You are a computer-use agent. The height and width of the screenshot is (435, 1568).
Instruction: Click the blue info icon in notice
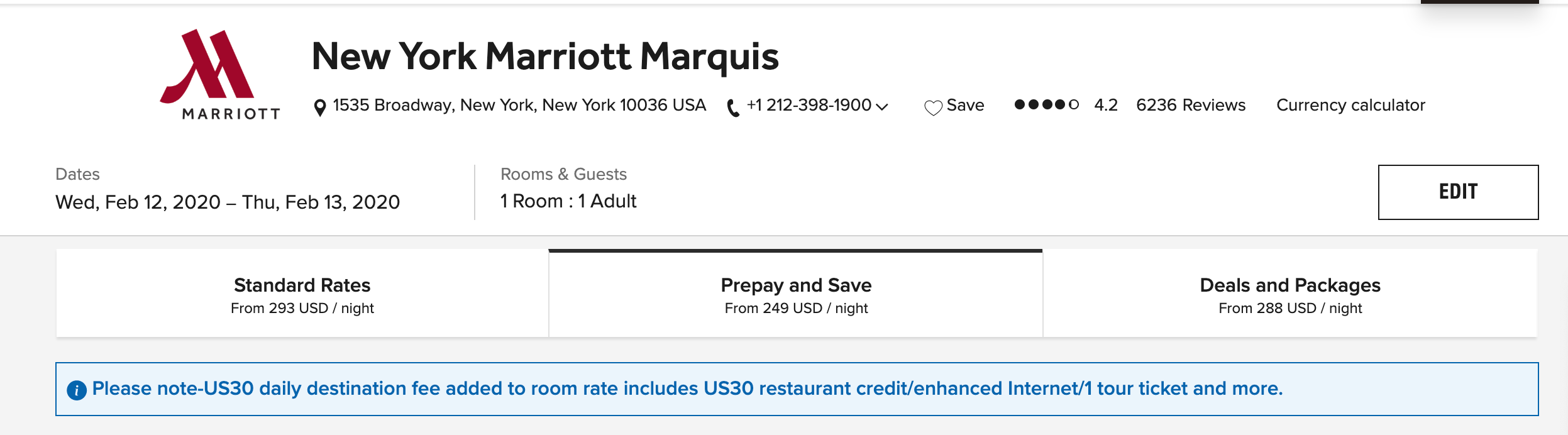[77, 390]
